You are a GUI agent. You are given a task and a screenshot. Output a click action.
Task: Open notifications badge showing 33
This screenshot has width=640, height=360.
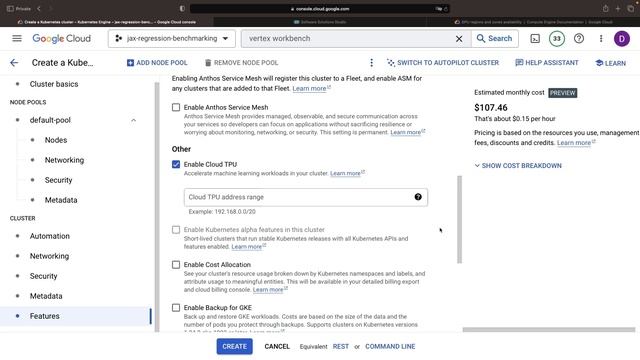tap(557, 38)
